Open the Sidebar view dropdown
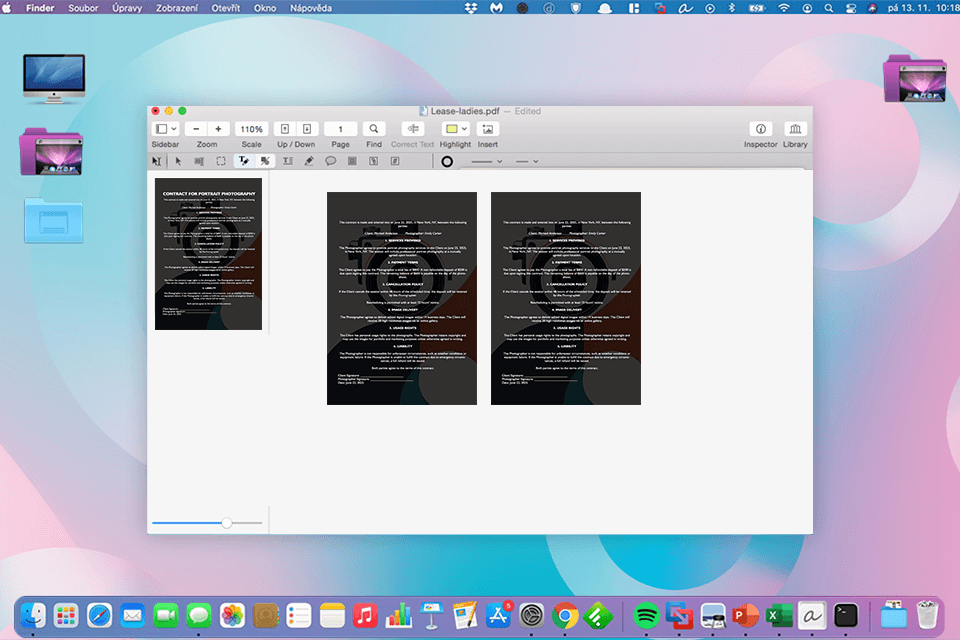 tap(165, 129)
